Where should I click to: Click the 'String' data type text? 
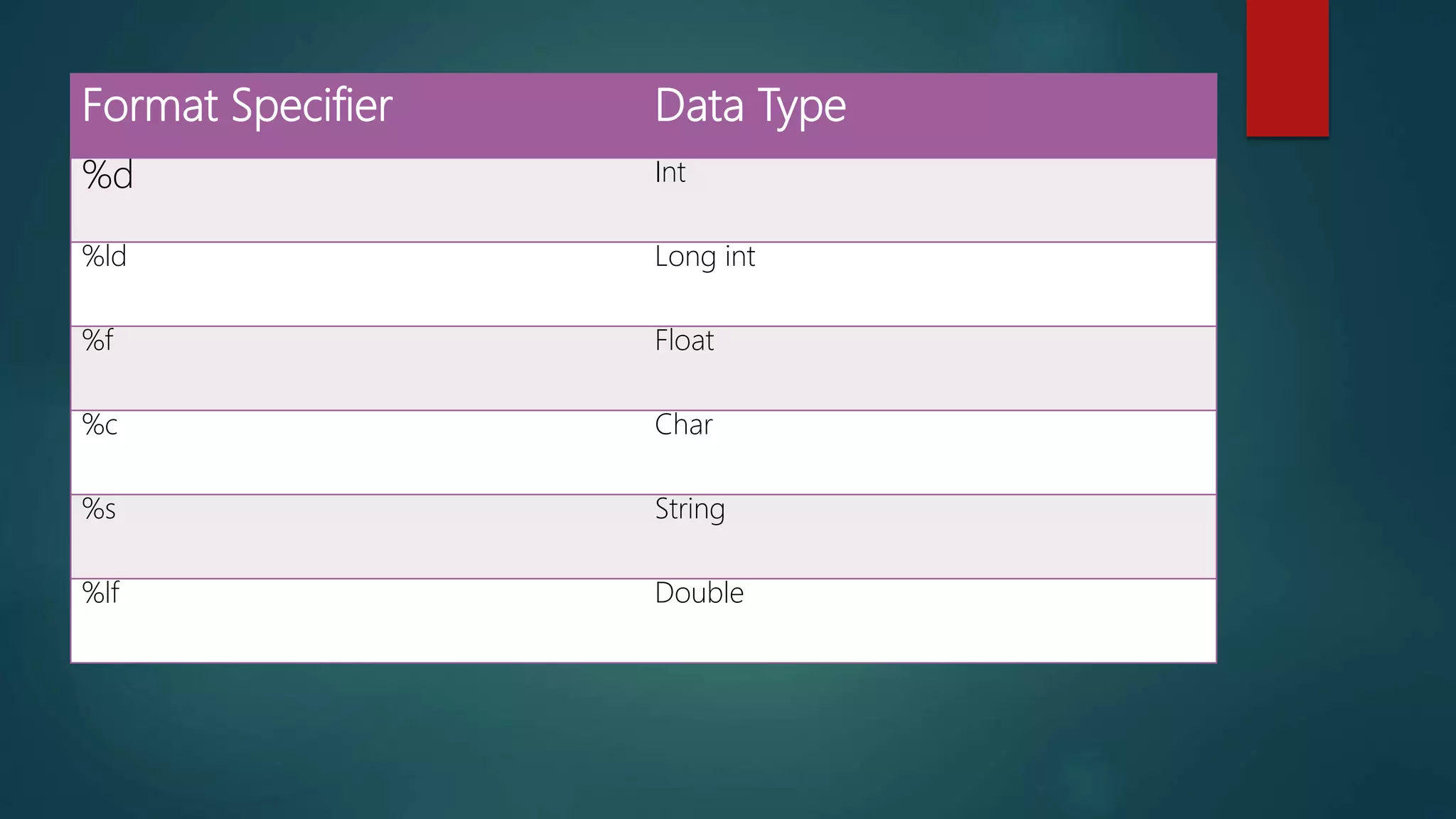[690, 509]
